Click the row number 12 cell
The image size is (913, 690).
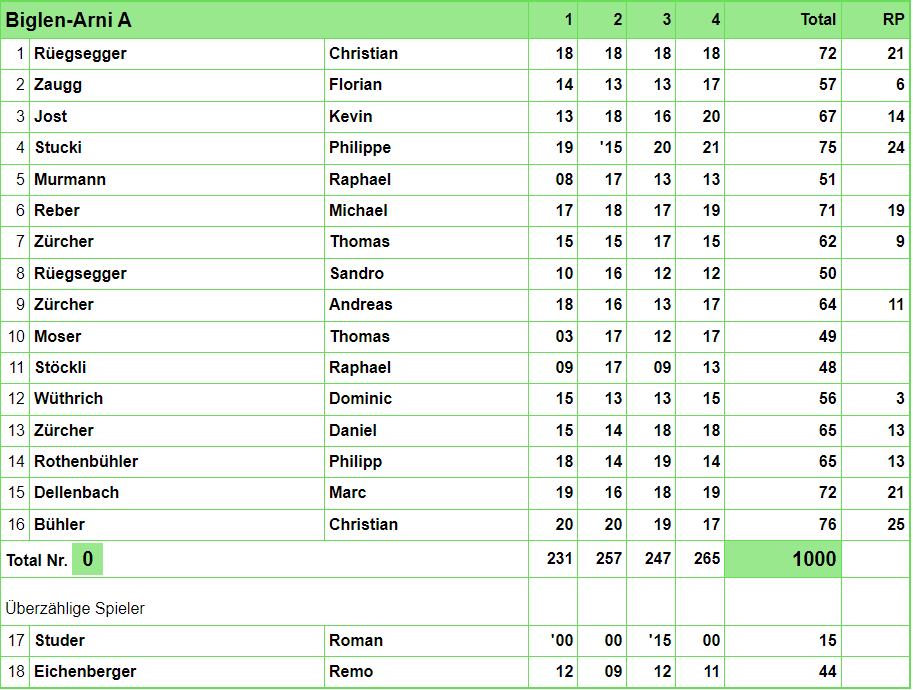tap(15, 399)
